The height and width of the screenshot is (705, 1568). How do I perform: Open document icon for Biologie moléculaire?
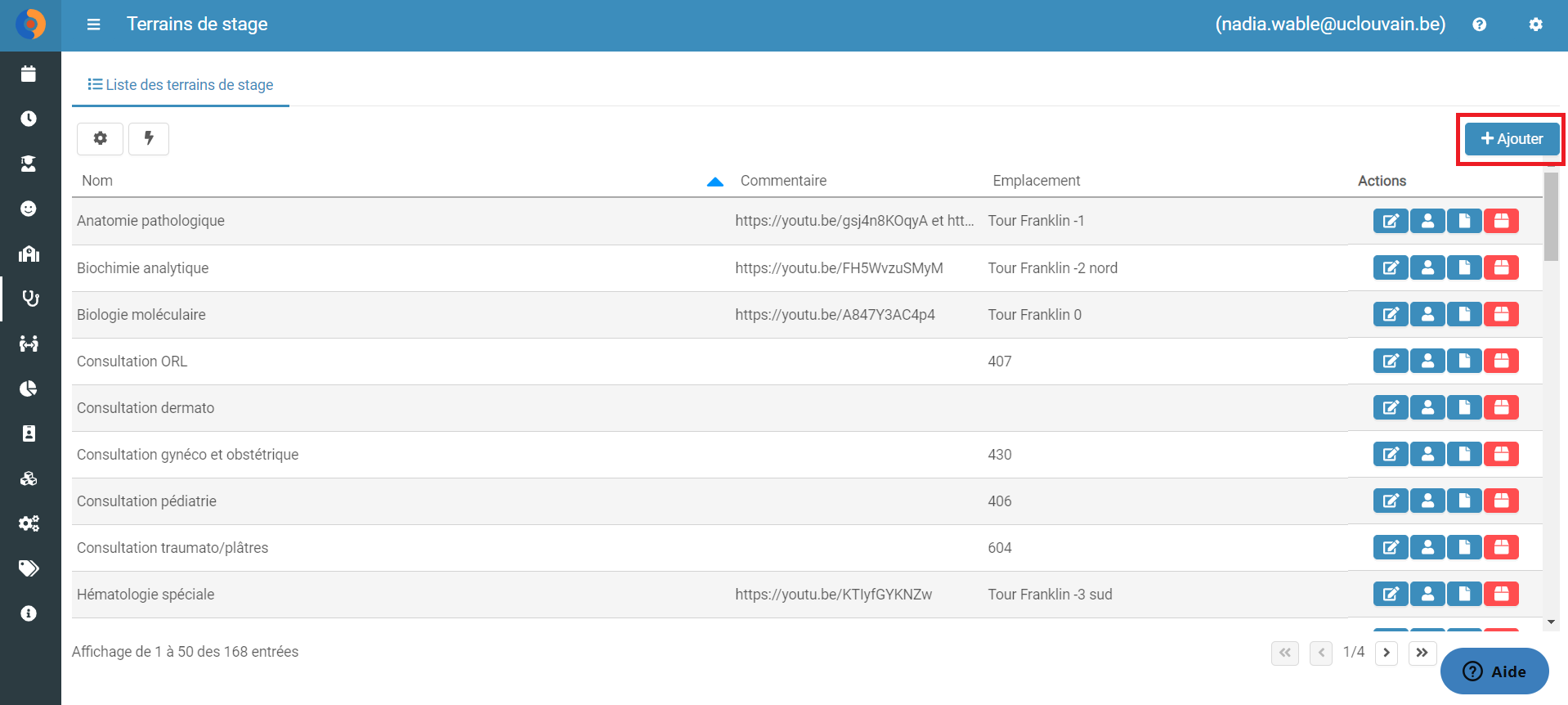tap(1464, 314)
